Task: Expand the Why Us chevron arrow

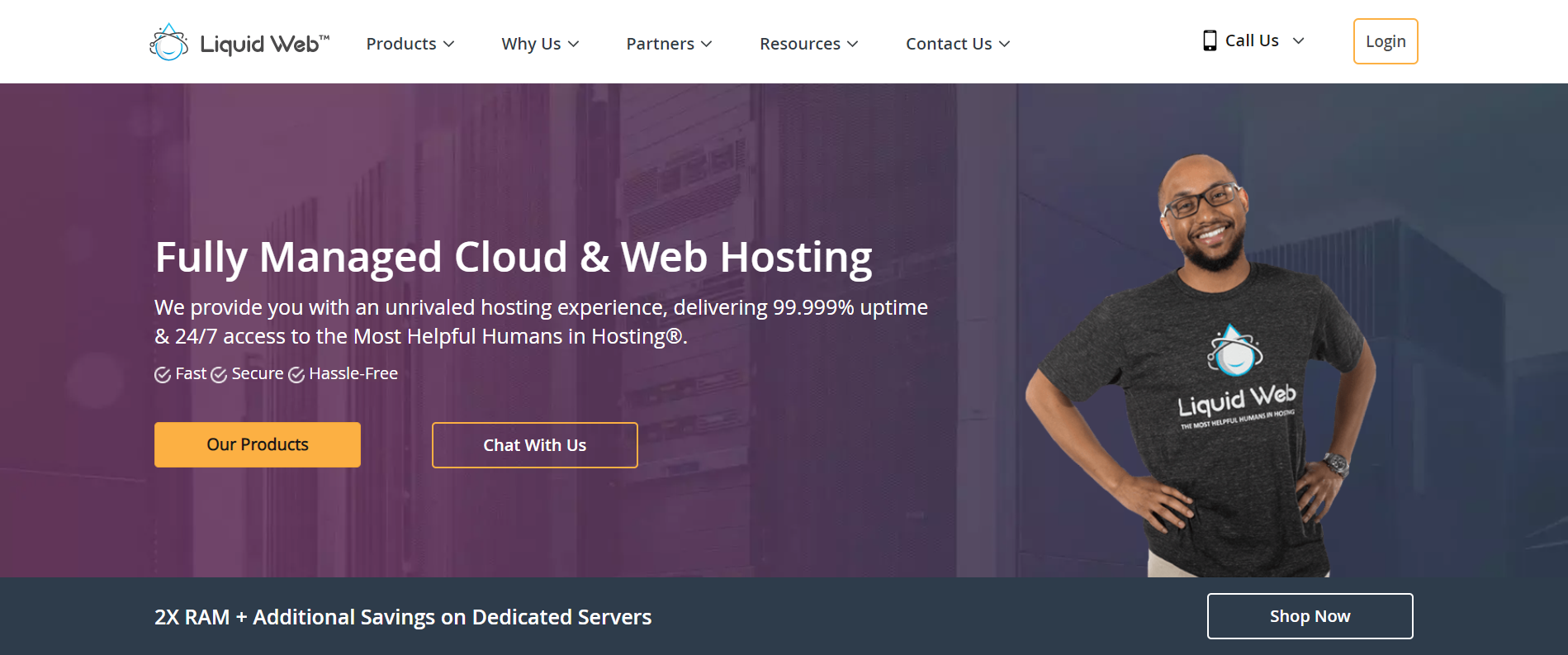Action: (x=574, y=44)
